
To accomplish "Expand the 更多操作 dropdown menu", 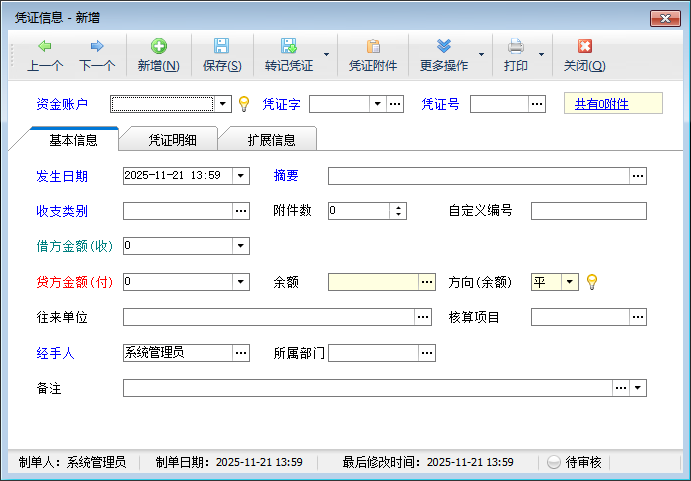I will pos(481,54).
